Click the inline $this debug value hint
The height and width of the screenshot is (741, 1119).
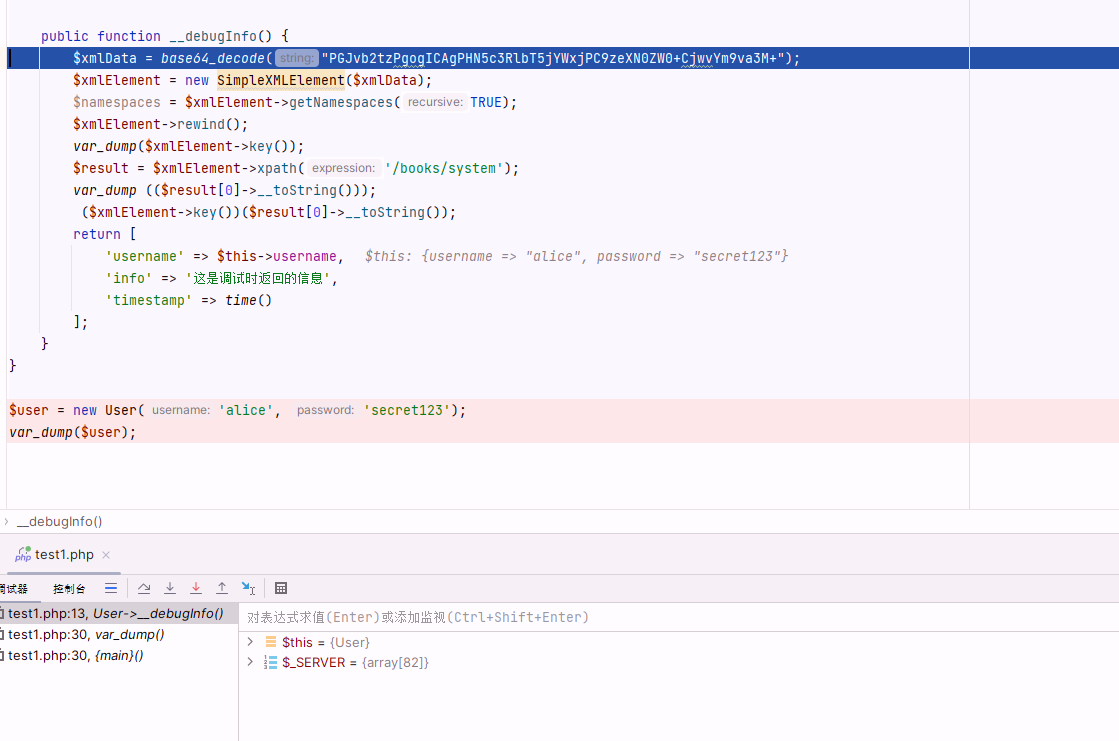[577, 256]
